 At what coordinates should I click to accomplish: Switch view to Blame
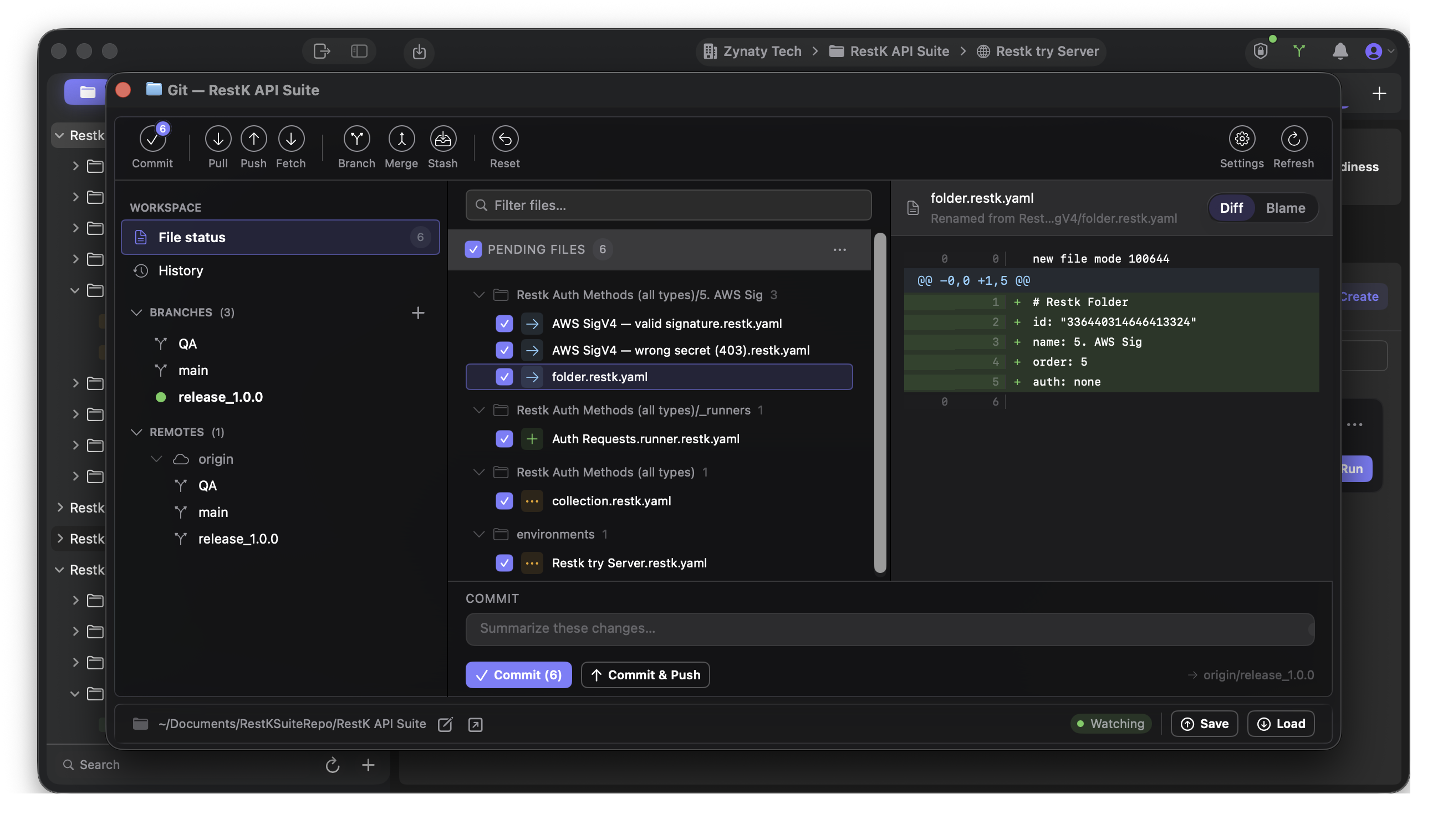[x=1285, y=208]
